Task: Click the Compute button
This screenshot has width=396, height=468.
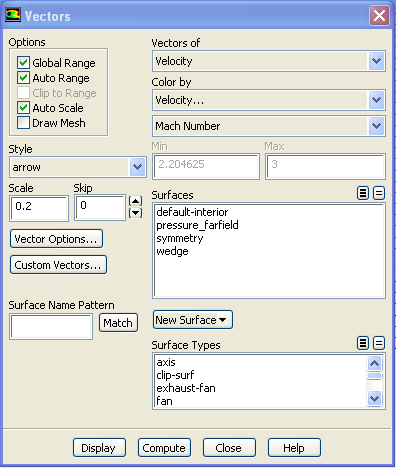Action: [x=164, y=448]
